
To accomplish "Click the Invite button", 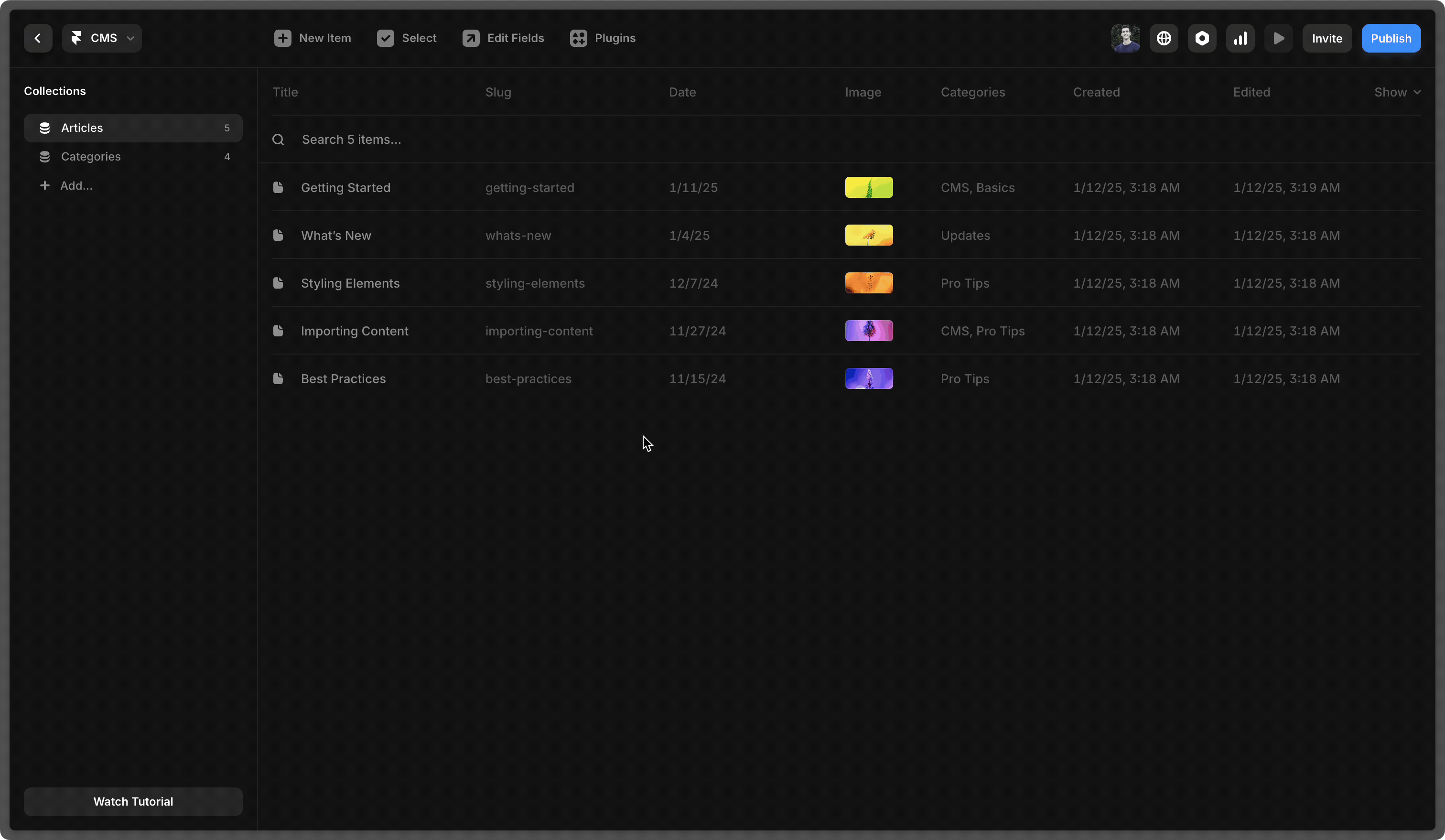I will (1327, 38).
